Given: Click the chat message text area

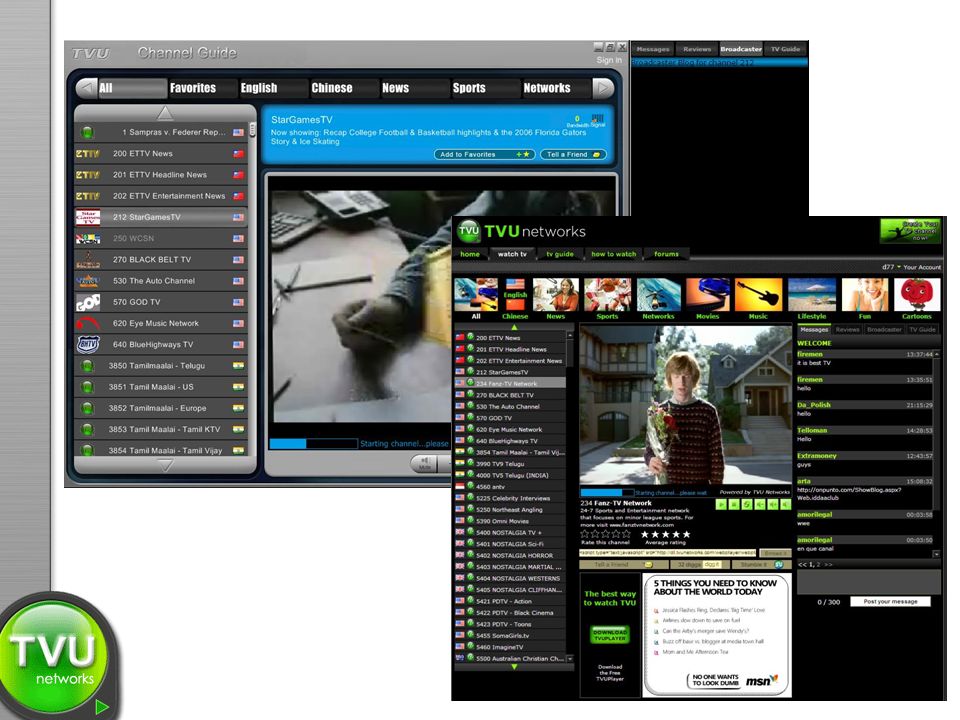Looking at the screenshot, I should (868, 580).
